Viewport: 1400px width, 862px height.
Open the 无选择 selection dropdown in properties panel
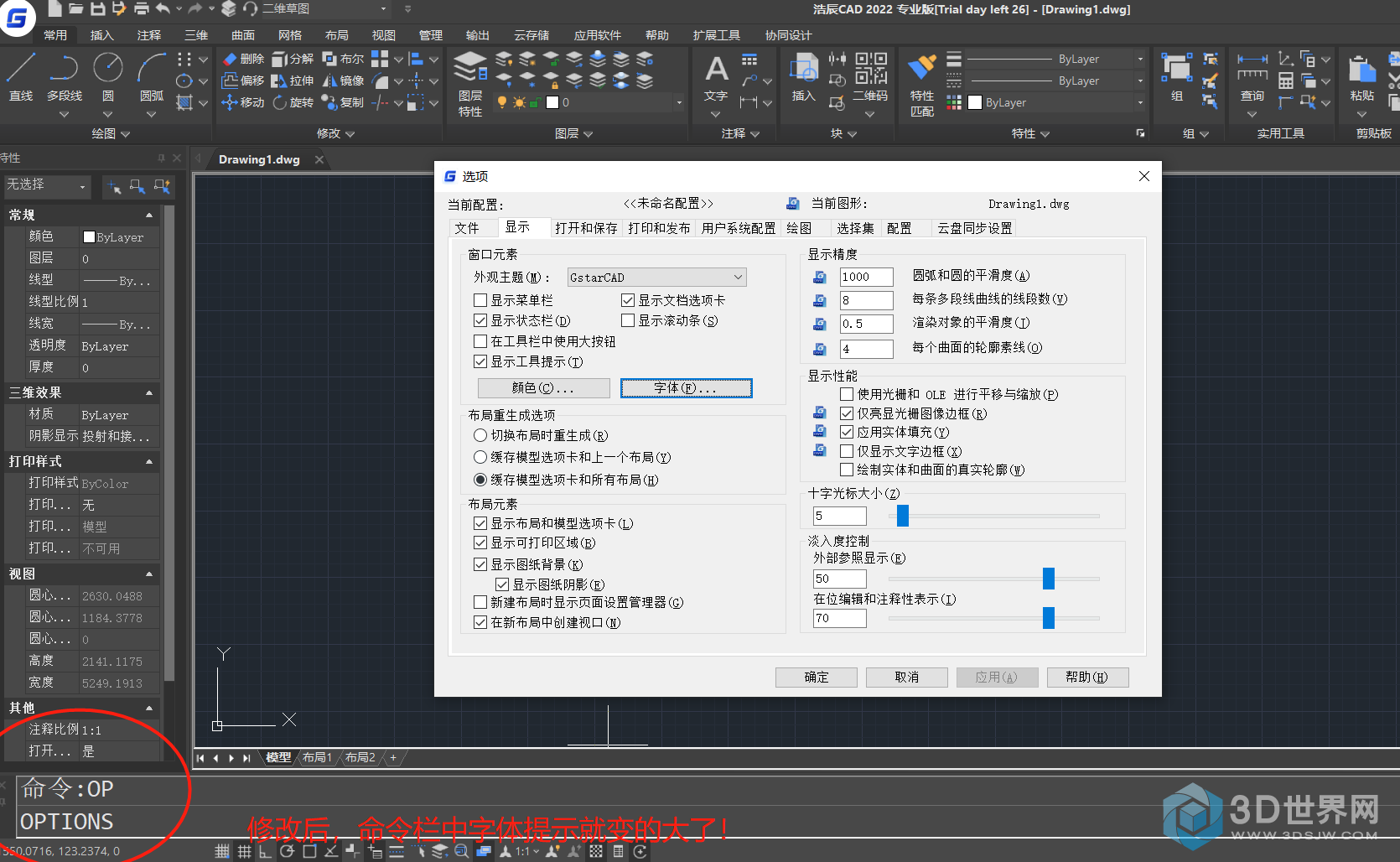(46, 185)
